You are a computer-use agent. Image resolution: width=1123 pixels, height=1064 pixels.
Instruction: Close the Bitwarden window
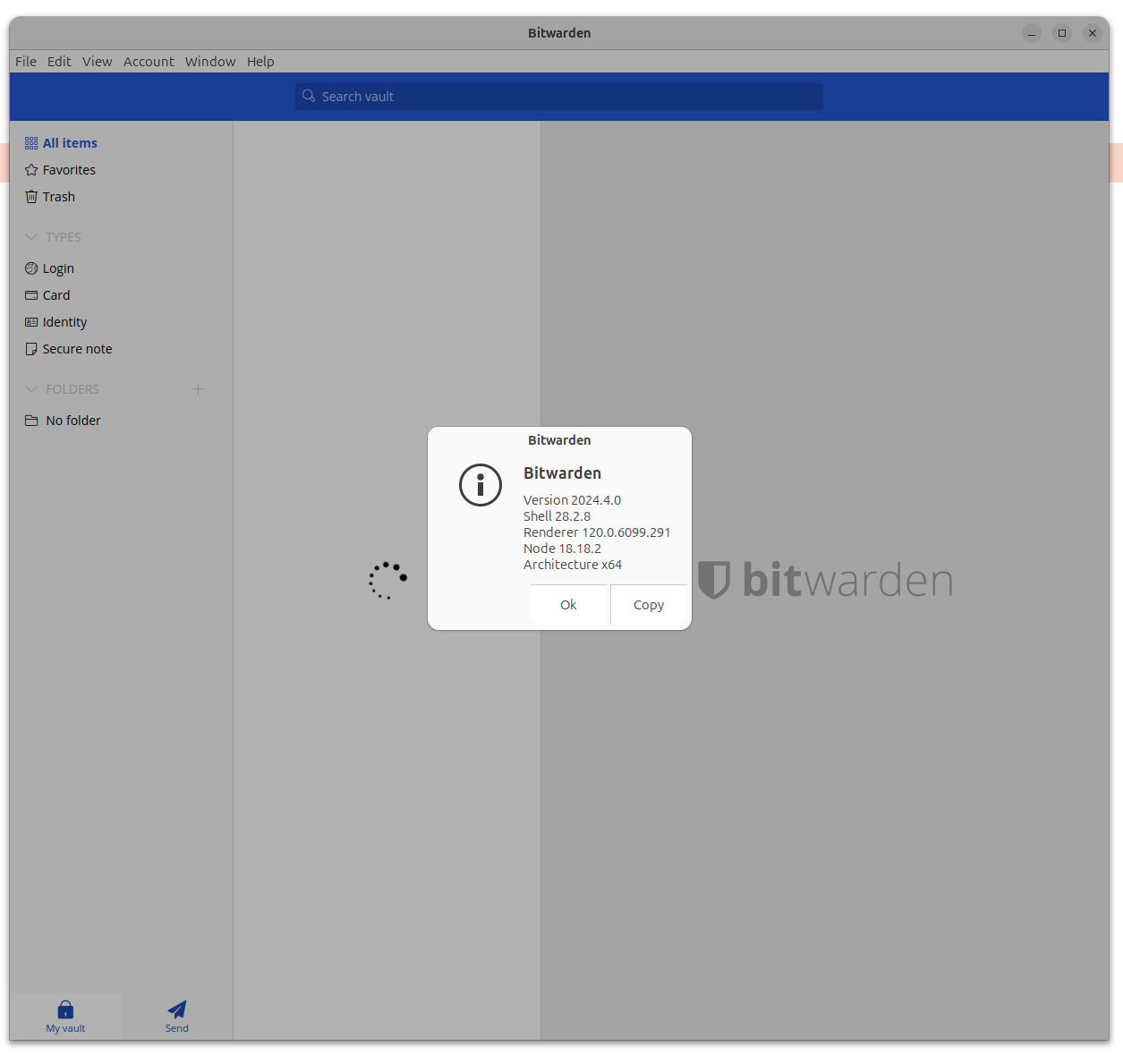(x=1093, y=33)
